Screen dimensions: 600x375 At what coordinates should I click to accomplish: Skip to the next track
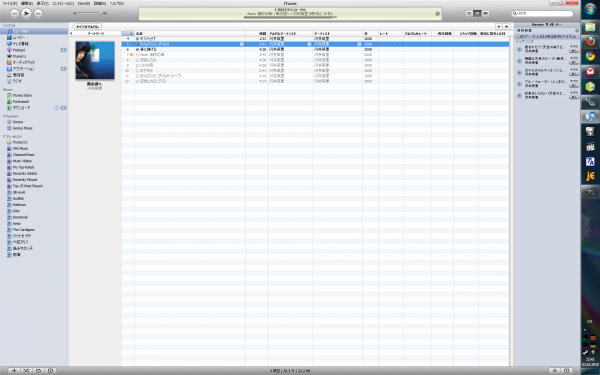(x=38, y=13)
